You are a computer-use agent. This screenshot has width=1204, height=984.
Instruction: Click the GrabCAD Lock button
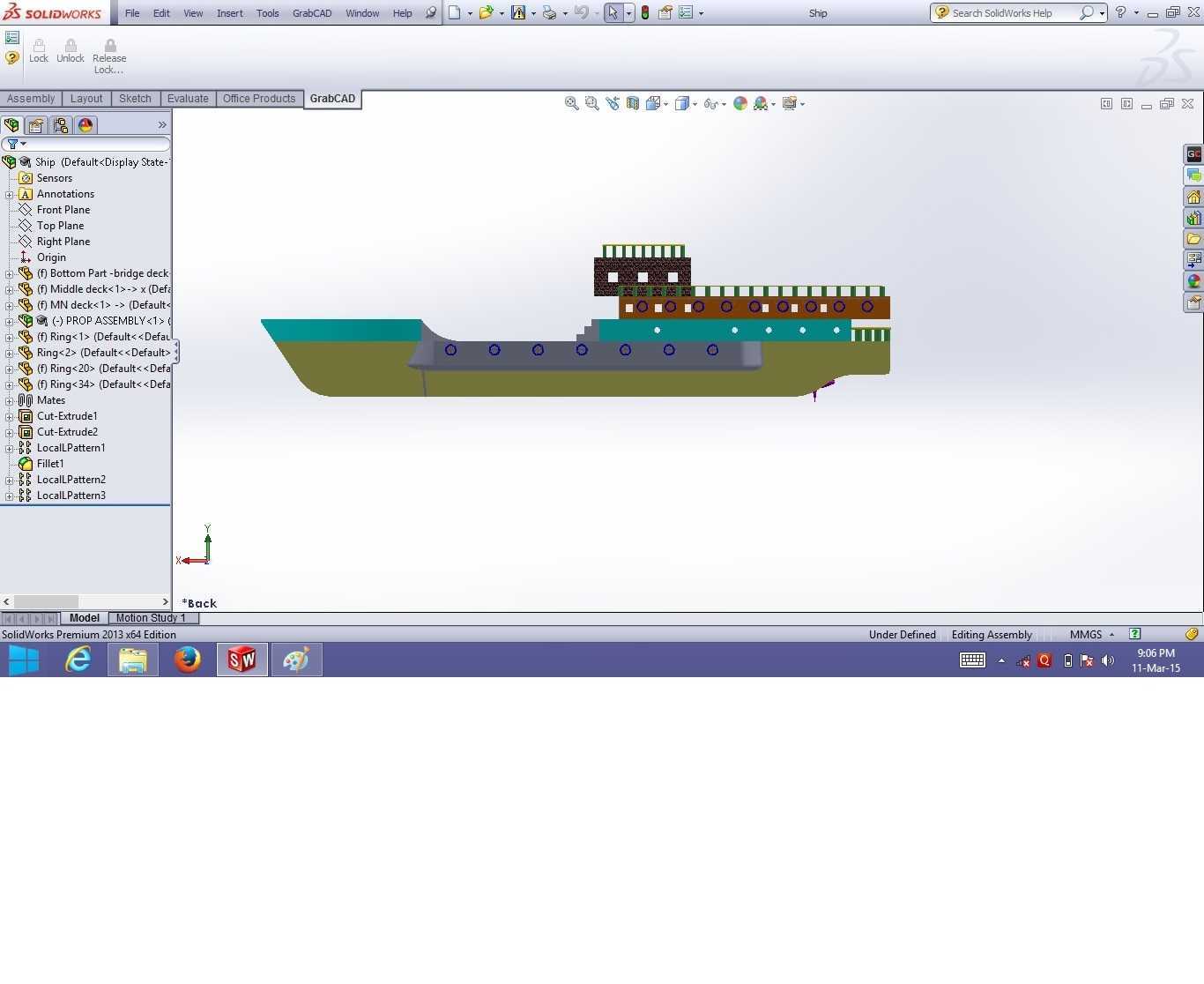(x=39, y=51)
